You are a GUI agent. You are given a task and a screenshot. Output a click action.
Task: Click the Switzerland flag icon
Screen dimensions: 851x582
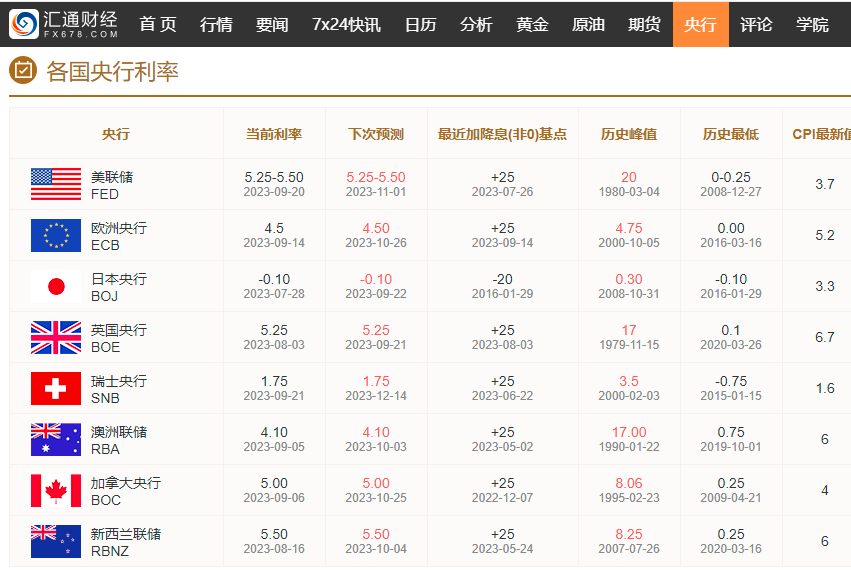point(56,388)
